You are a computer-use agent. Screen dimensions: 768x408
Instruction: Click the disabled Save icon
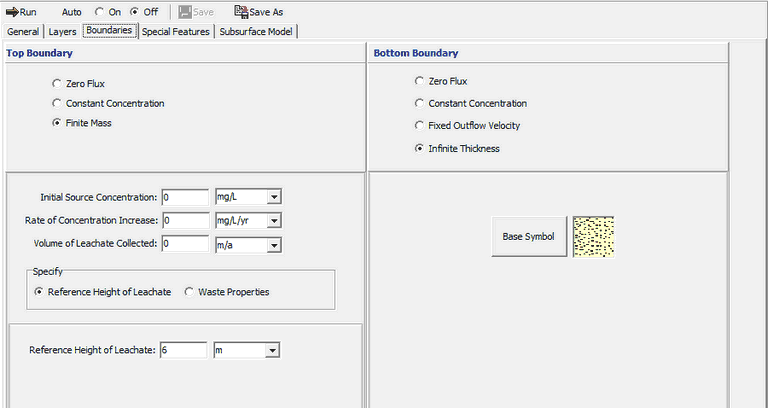click(184, 12)
